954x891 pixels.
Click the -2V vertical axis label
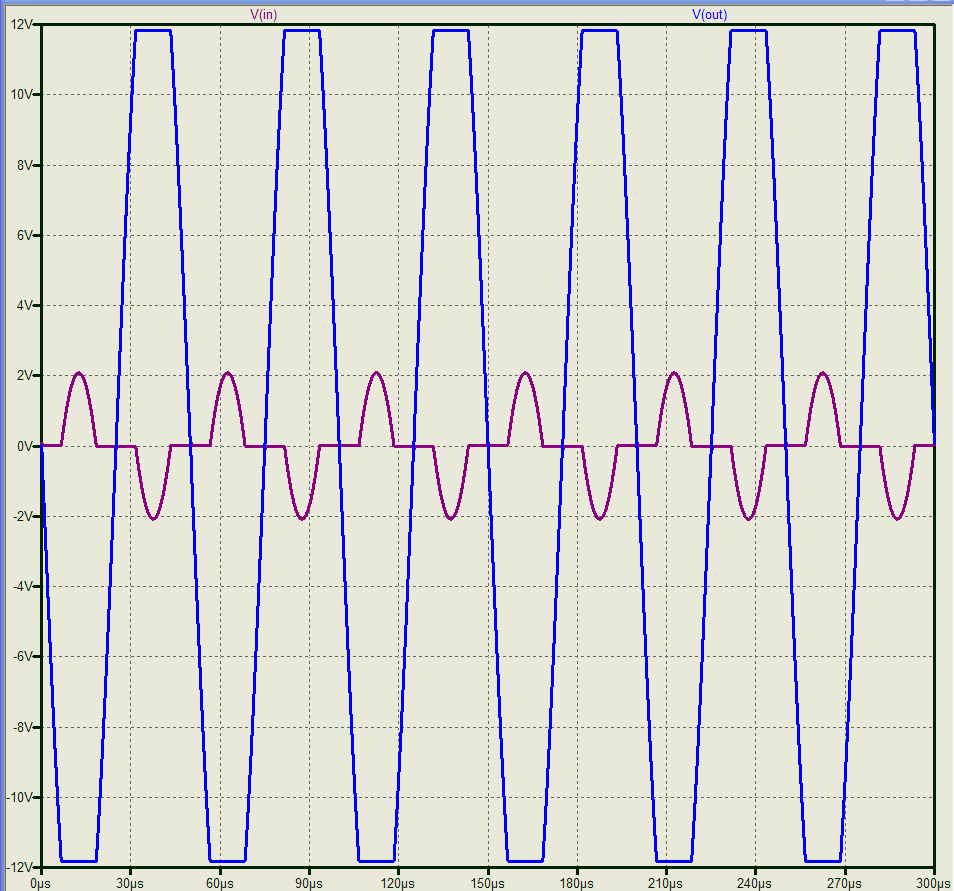[x=23, y=516]
